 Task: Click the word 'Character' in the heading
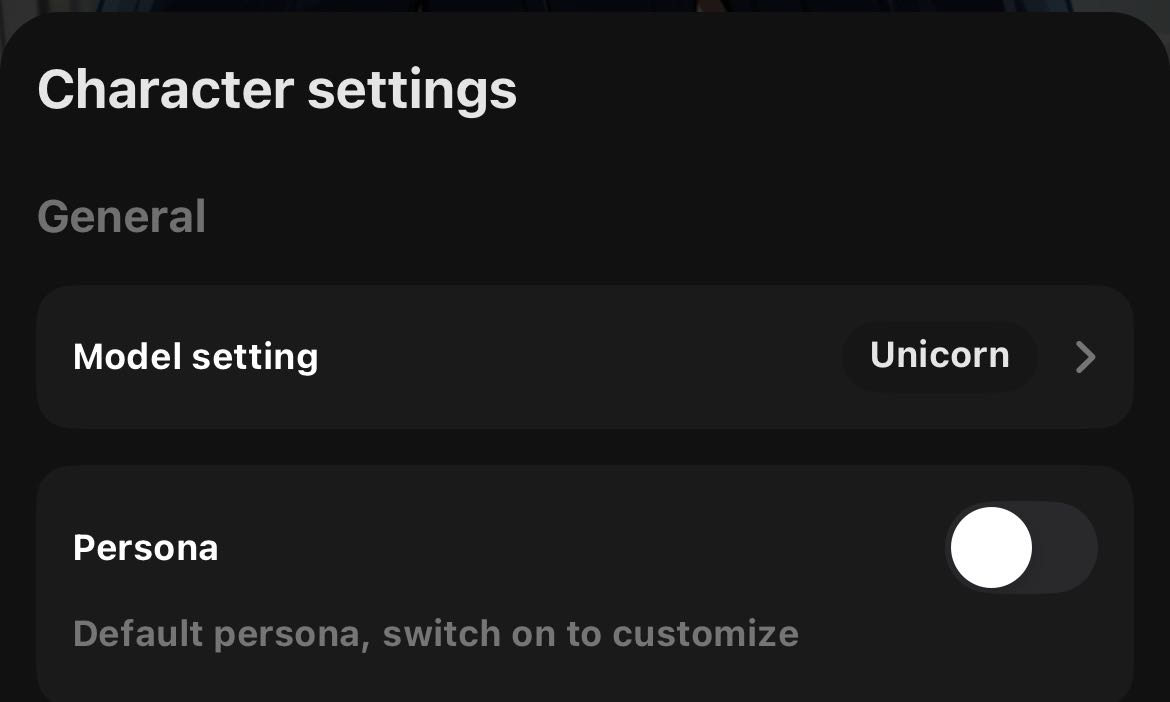click(x=166, y=90)
